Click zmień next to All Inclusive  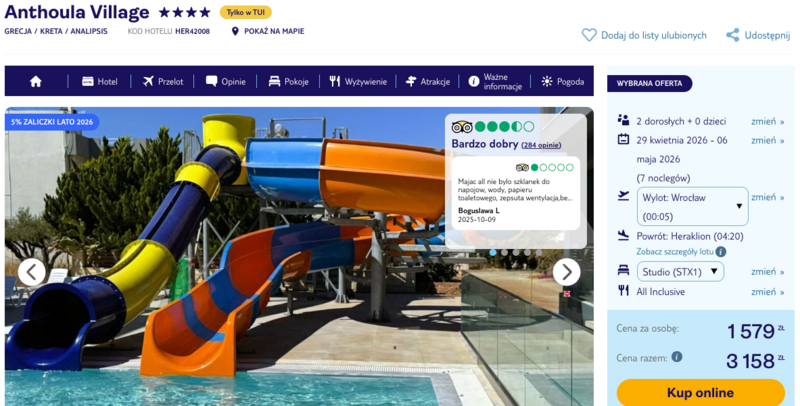767,291
